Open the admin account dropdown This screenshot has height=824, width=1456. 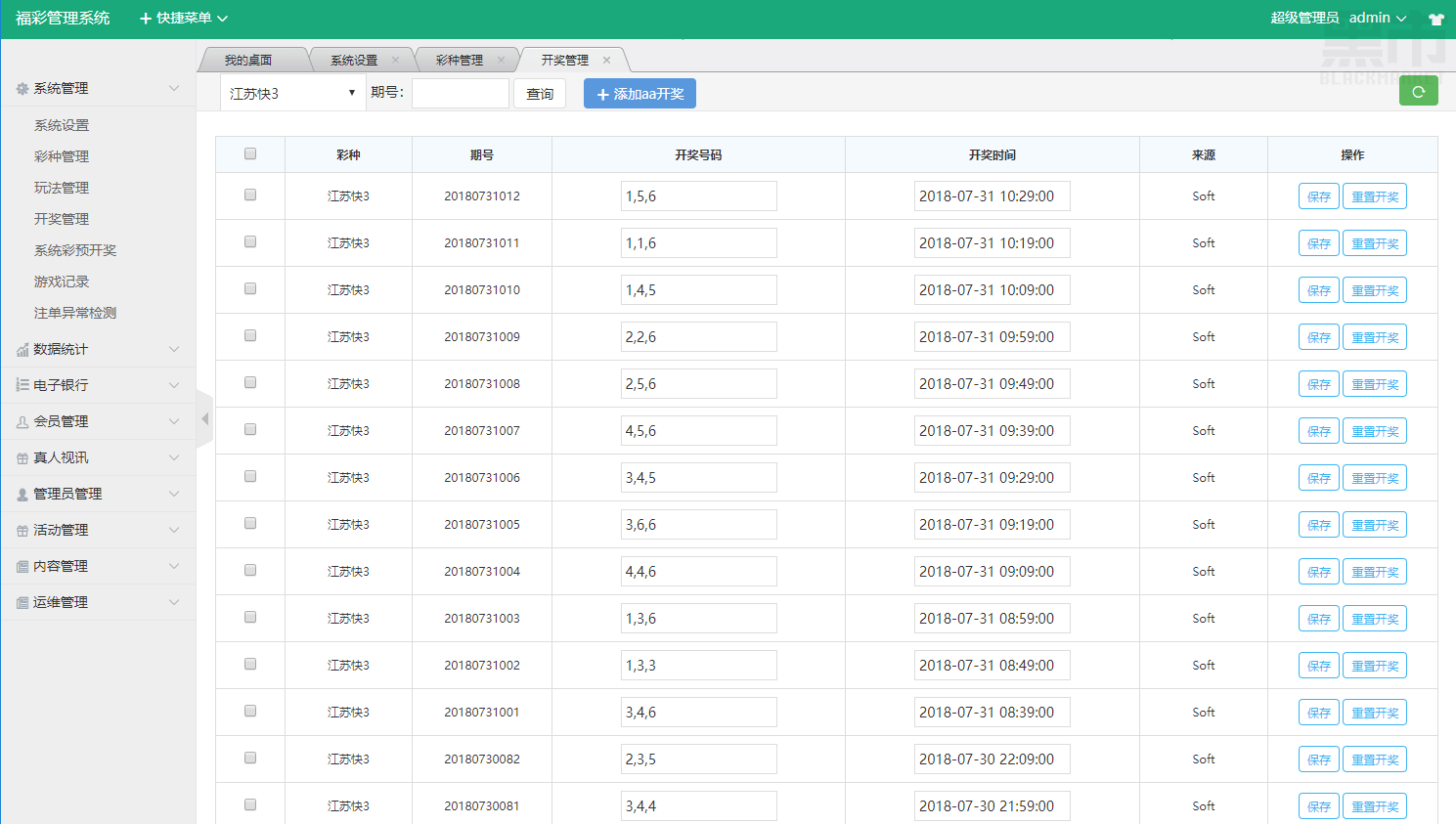point(1378,18)
